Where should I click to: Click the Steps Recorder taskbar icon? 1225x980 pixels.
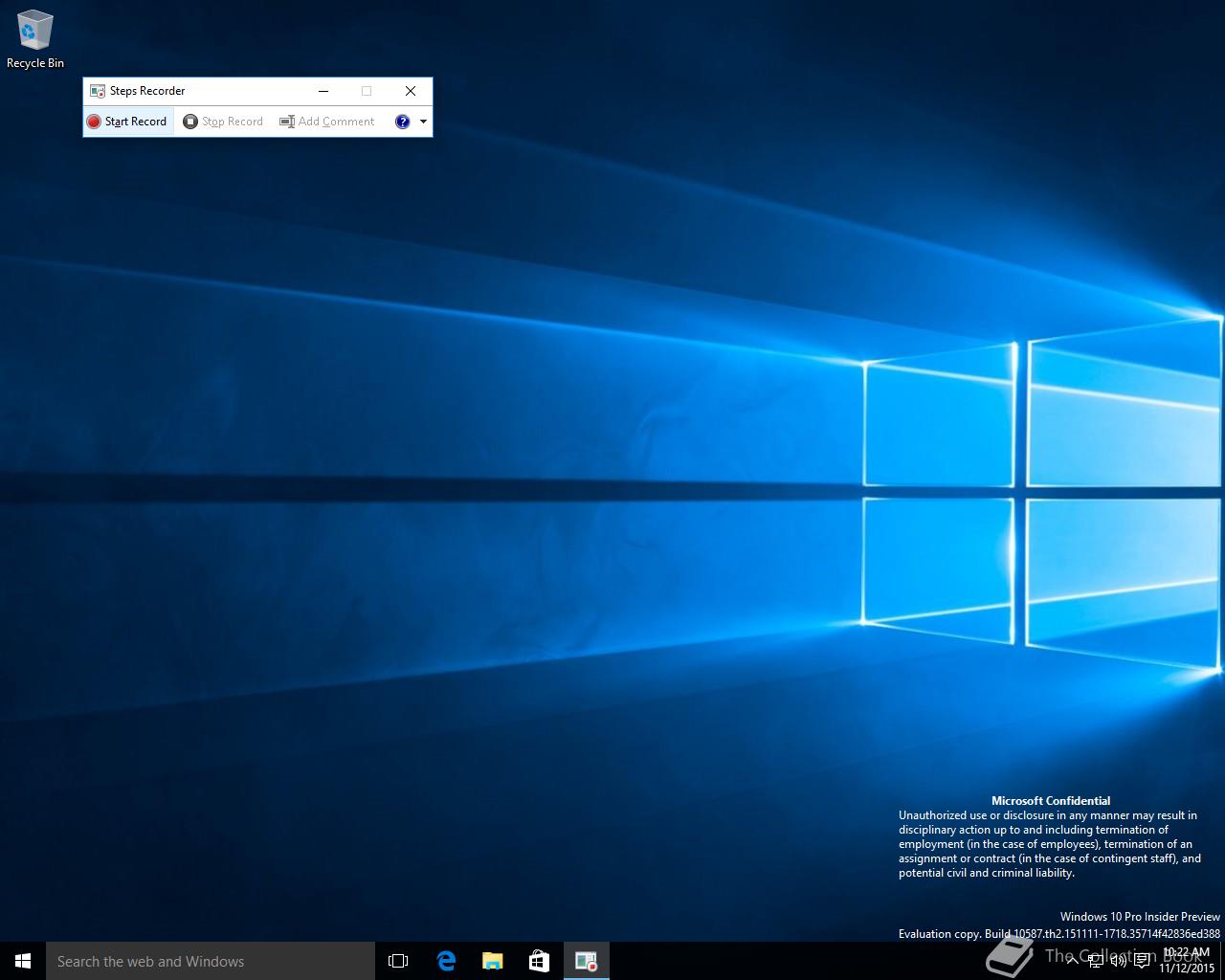pyautogui.click(x=587, y=961)
